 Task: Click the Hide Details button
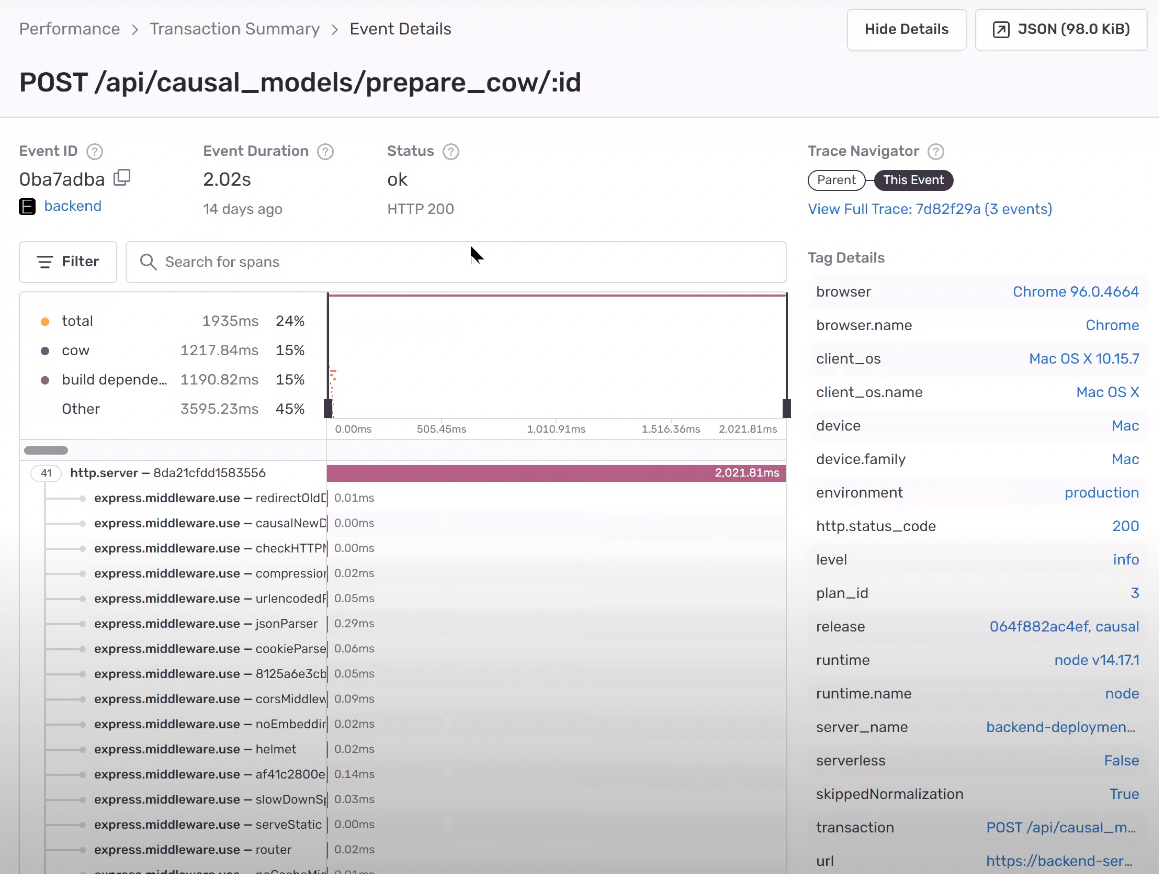pyautogui.click(x=906, y=30)
